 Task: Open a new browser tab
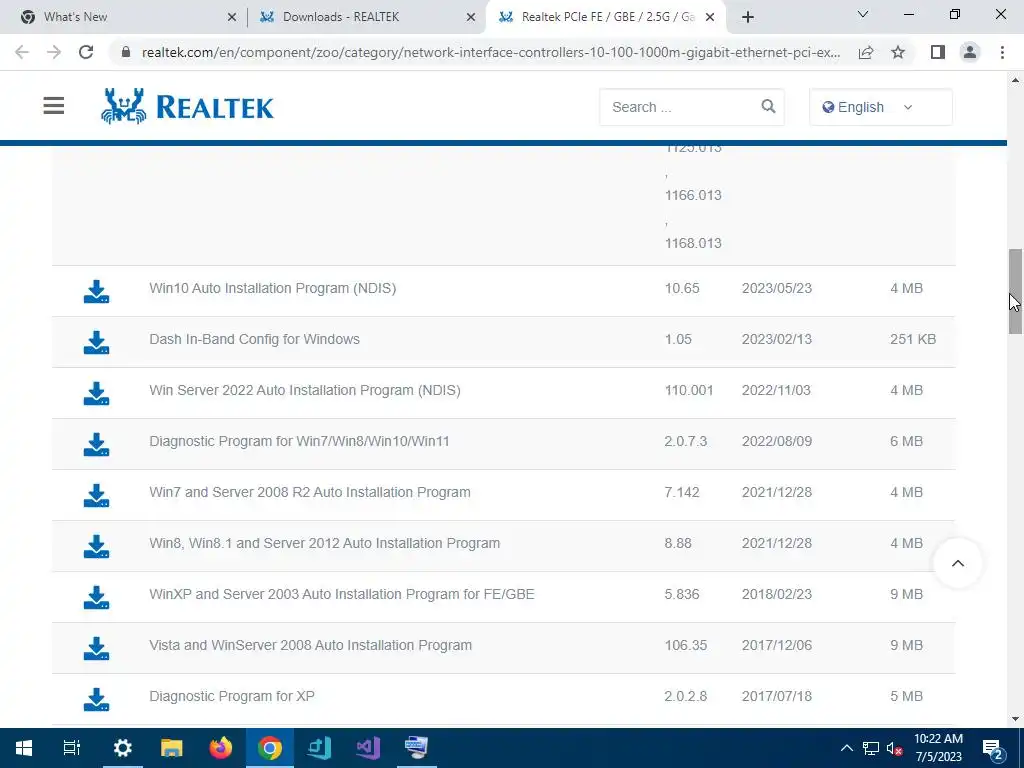point(748,17)
